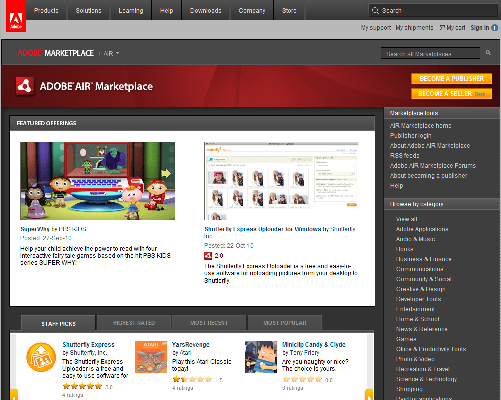This screenshot has width=501, height=400.
Task: Open the AIR marketplace dropdown
Action: [111, 53]
